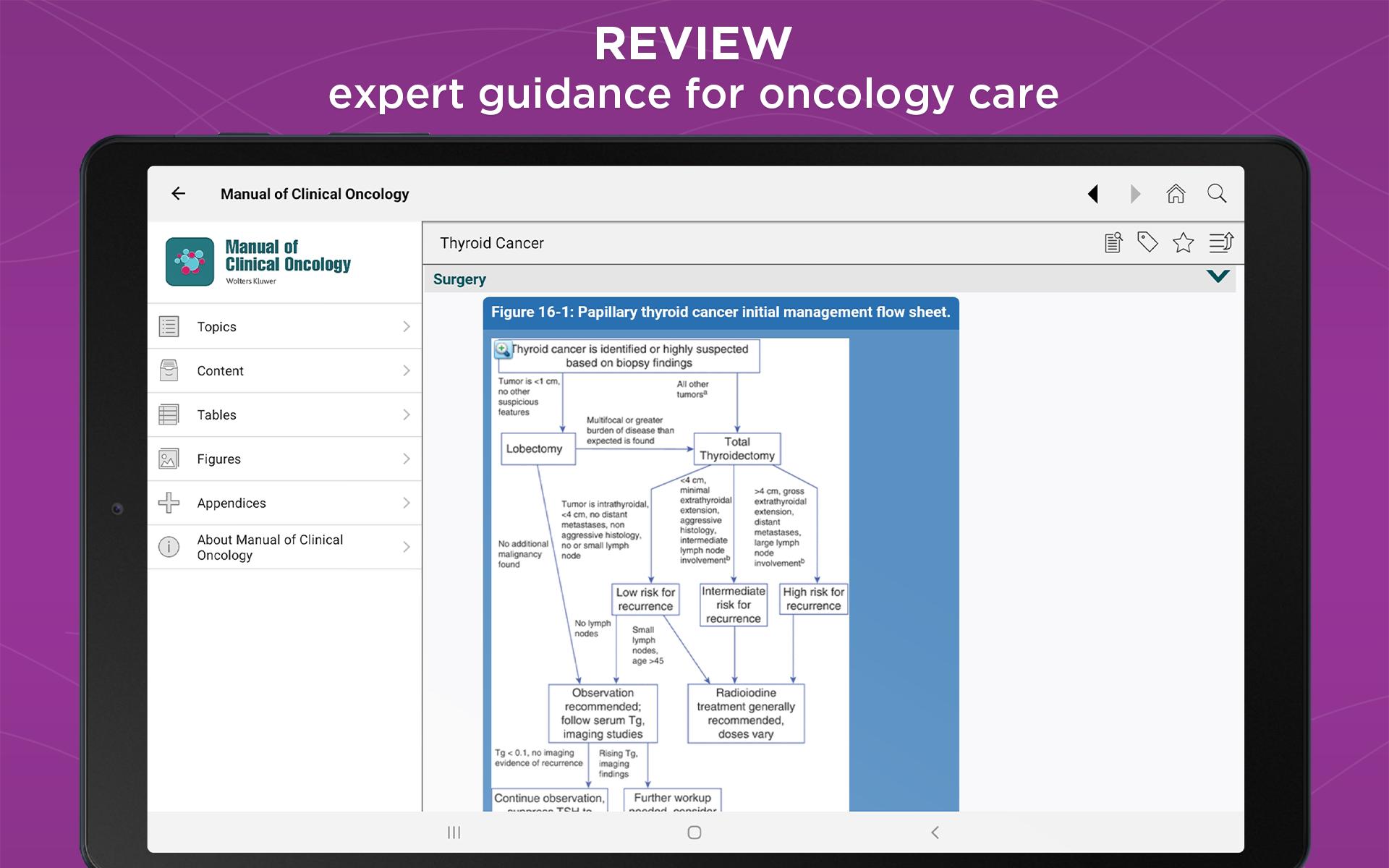The height and width of the screenshot is (868, 1389).
Task: Mark topic as favorite with the star icon
Action: point(1184,242)
